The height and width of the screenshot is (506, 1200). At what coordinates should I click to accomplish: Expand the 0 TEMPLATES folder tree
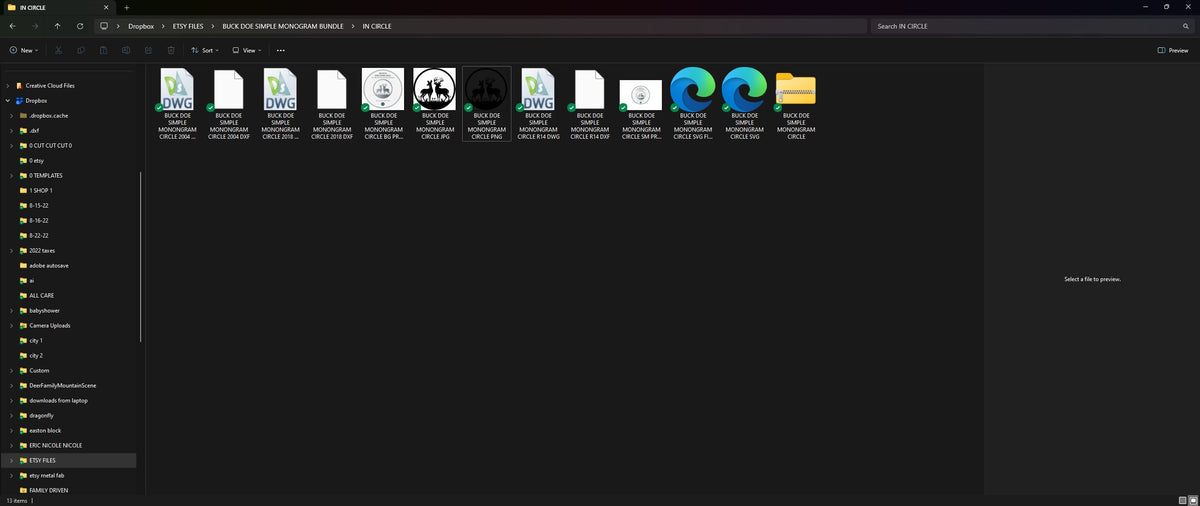tap(10, 175)
